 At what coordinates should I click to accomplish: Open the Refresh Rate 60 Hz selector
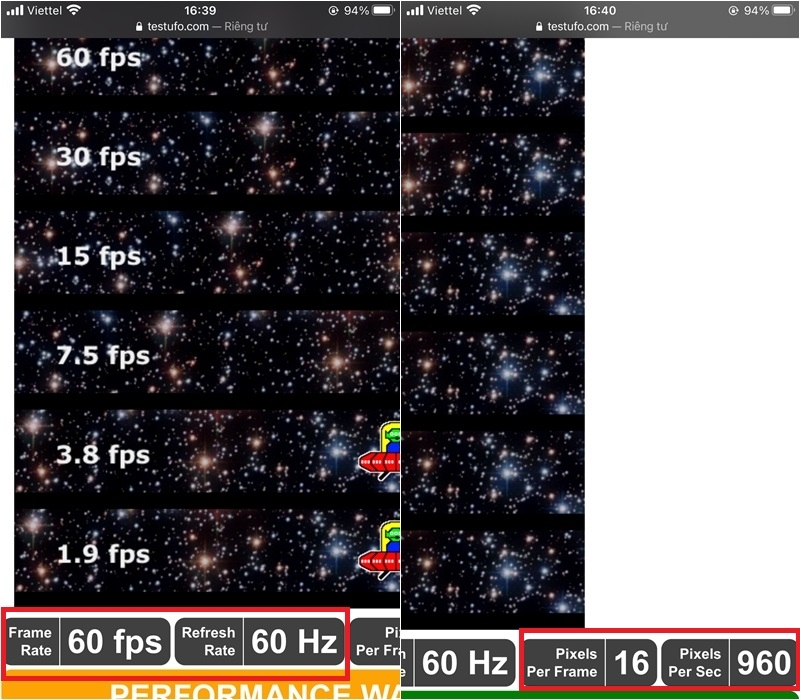[x=260, y=641]
